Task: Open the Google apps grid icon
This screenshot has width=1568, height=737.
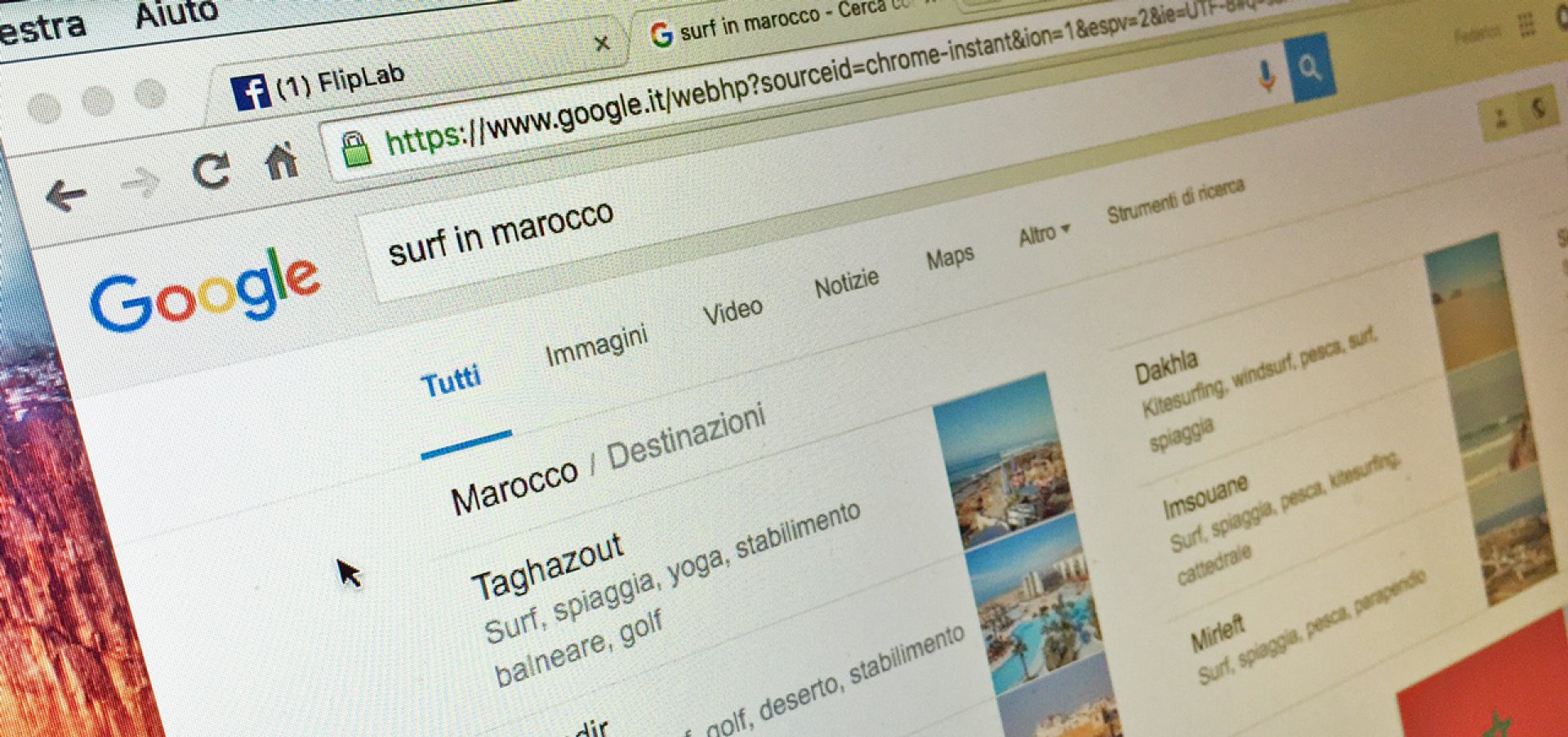Action: coord(1526,26)
